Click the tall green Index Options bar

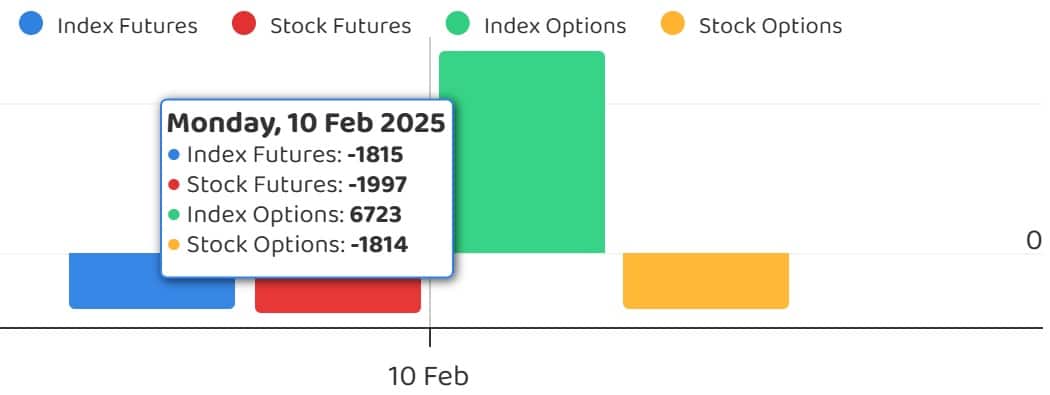[522, 152]
